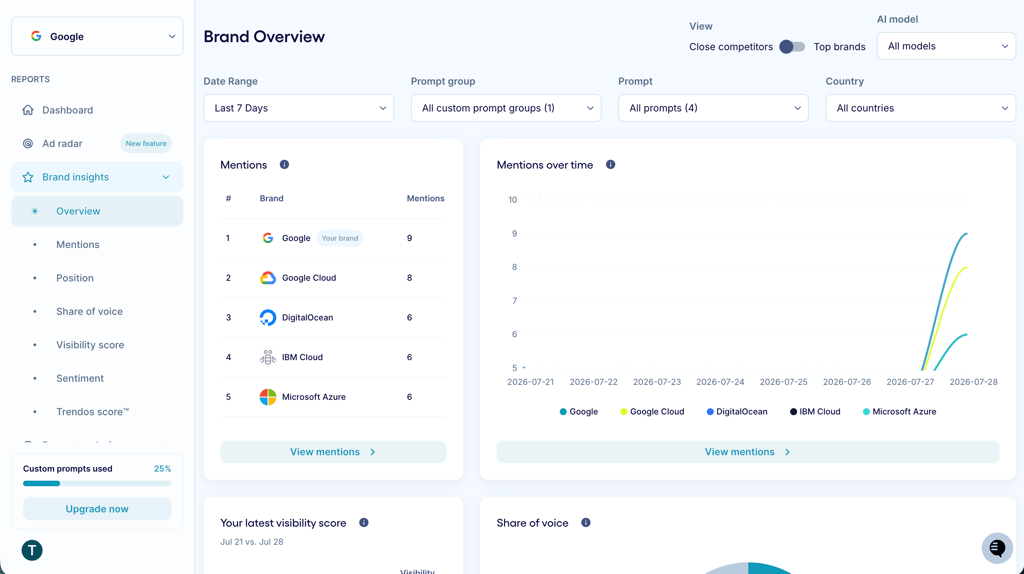Click info icon by latest visibility score
Screen dimensions: 1024x574
364,522
